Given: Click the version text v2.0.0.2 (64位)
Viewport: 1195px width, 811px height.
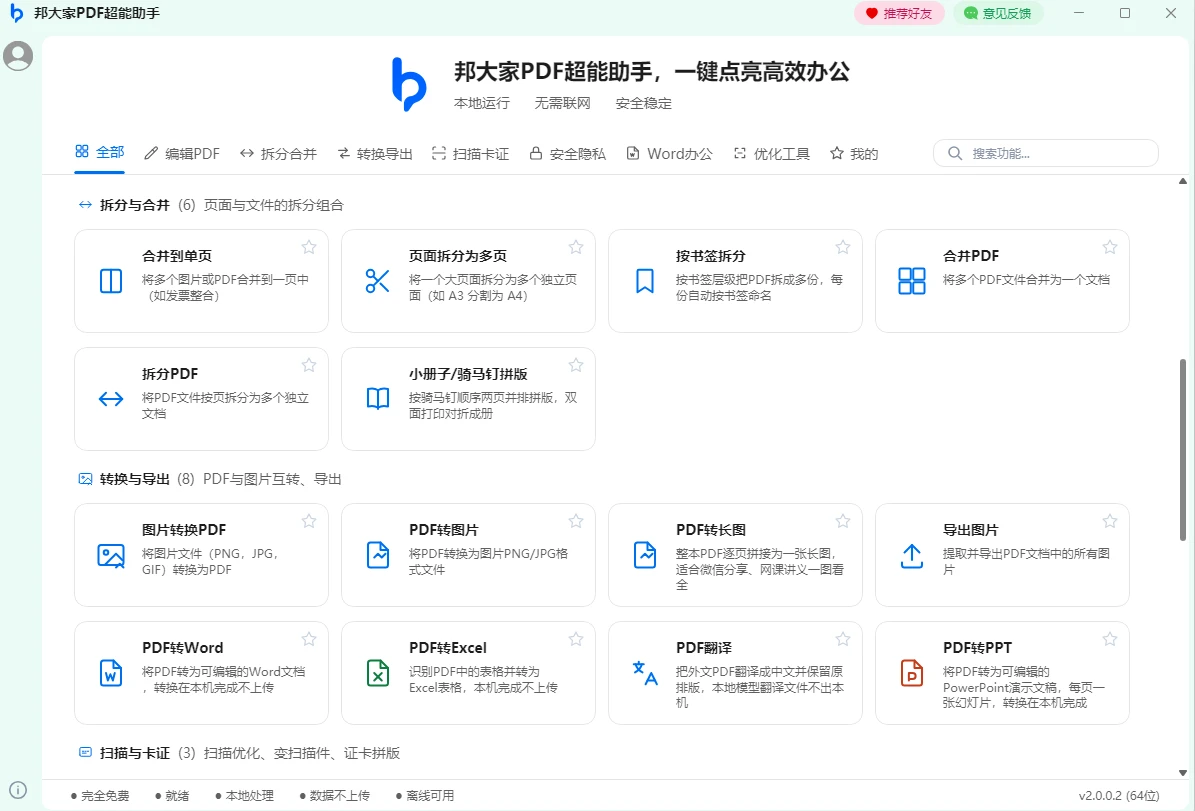Looking at the screenshot, I should coord(1119,796).
